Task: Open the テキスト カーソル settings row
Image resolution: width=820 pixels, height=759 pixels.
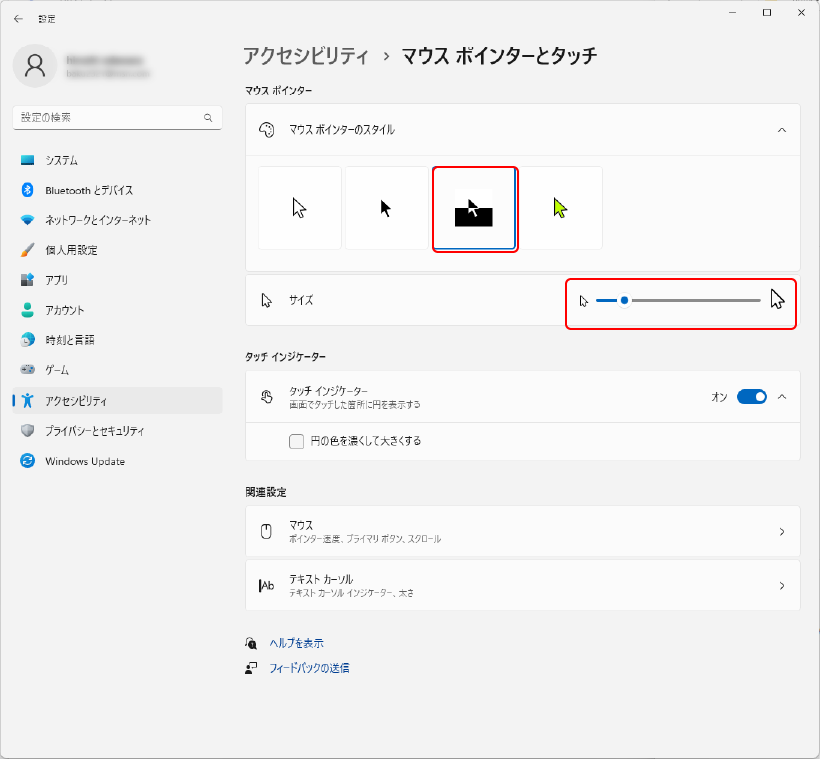Action: 522,585
